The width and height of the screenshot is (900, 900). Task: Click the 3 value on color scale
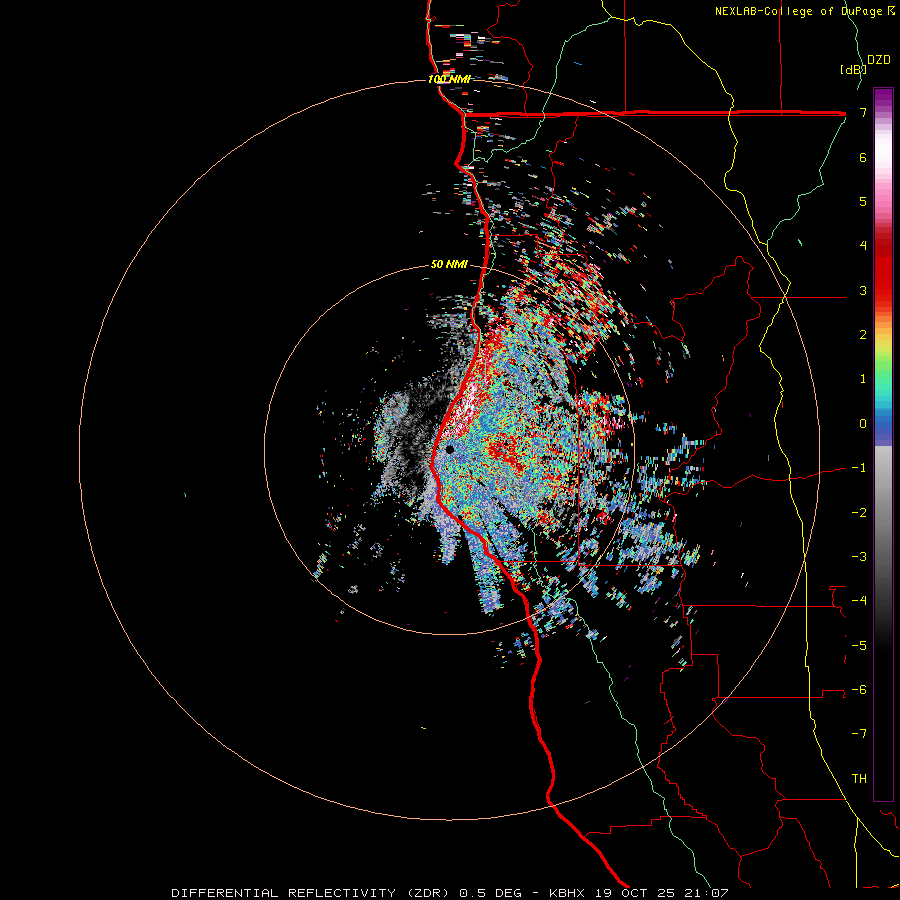tap(863, 290)
